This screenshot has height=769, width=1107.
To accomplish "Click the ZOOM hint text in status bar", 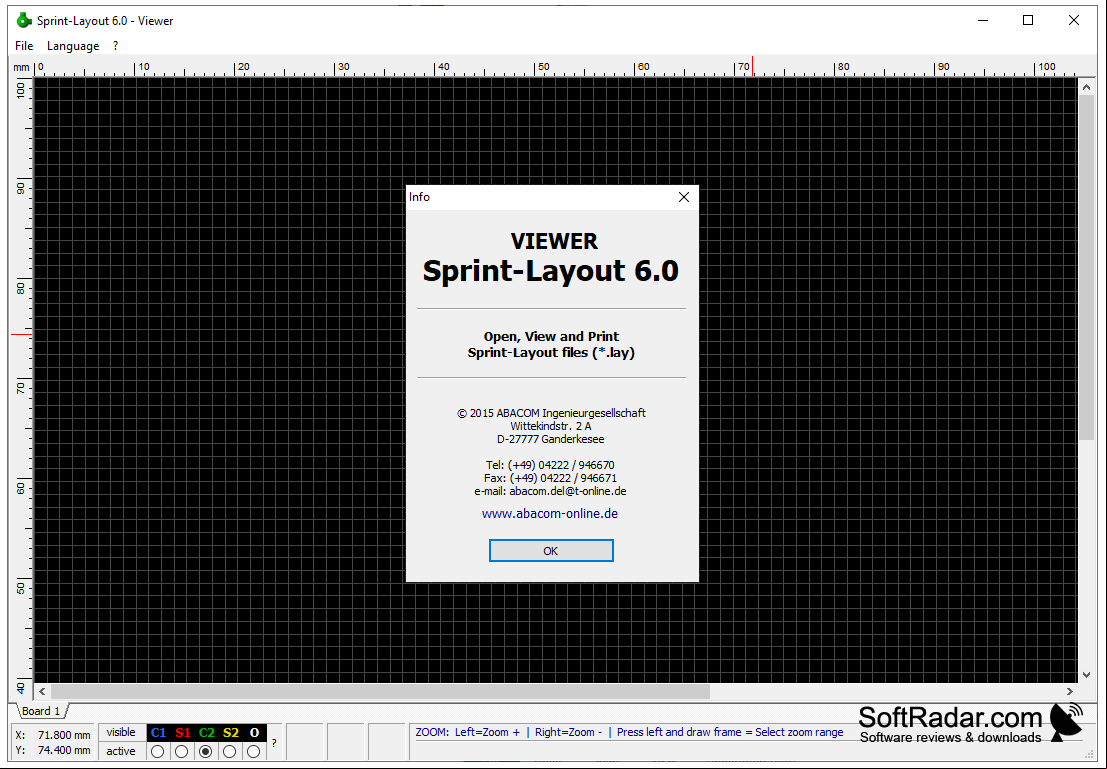I will [x=629, y=732].
